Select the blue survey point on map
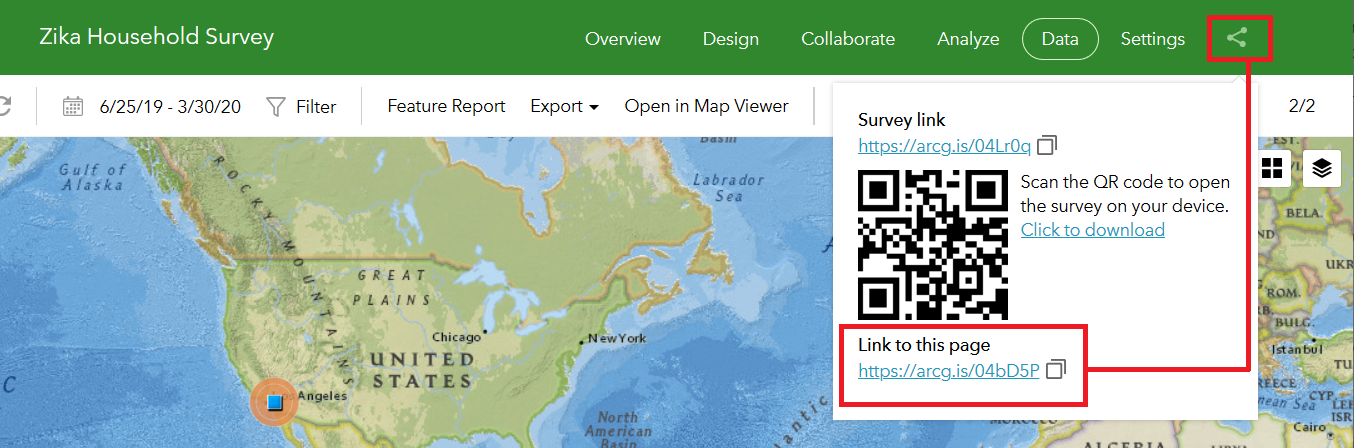The width and height of the screenshot is (1354, 448). 275,403
